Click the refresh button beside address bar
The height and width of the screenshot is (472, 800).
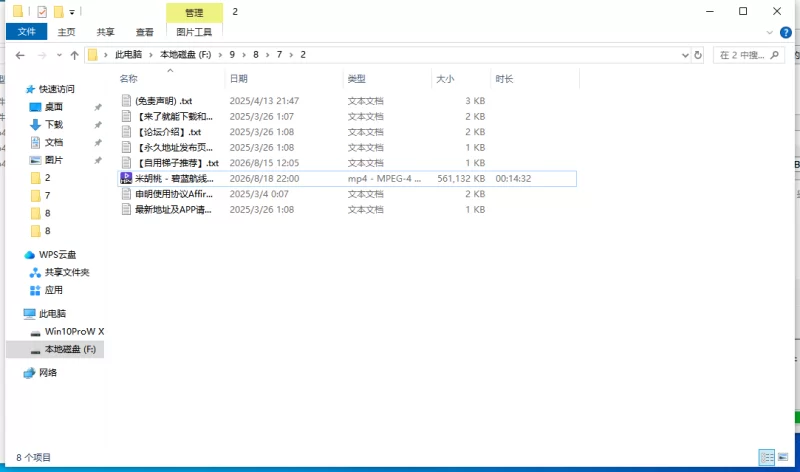[x=698, y=55]
